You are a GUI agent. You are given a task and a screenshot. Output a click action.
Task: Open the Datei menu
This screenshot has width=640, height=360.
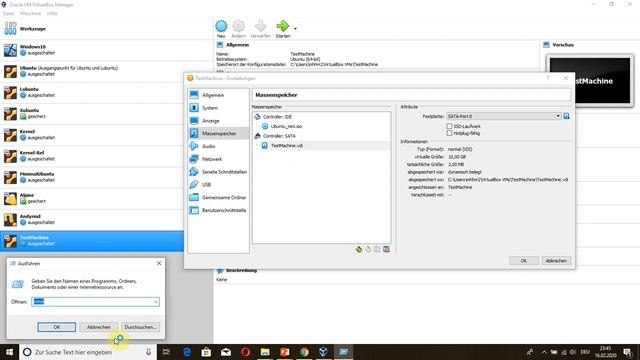8,13
